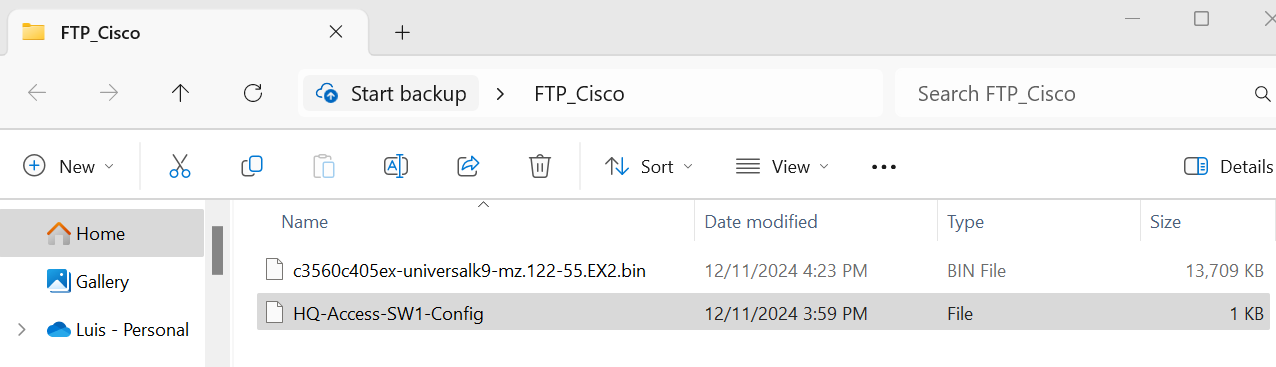The height and width of the screenshot is (367, 1276).
Task: Go up one folder level
Action: click(180, 93)
